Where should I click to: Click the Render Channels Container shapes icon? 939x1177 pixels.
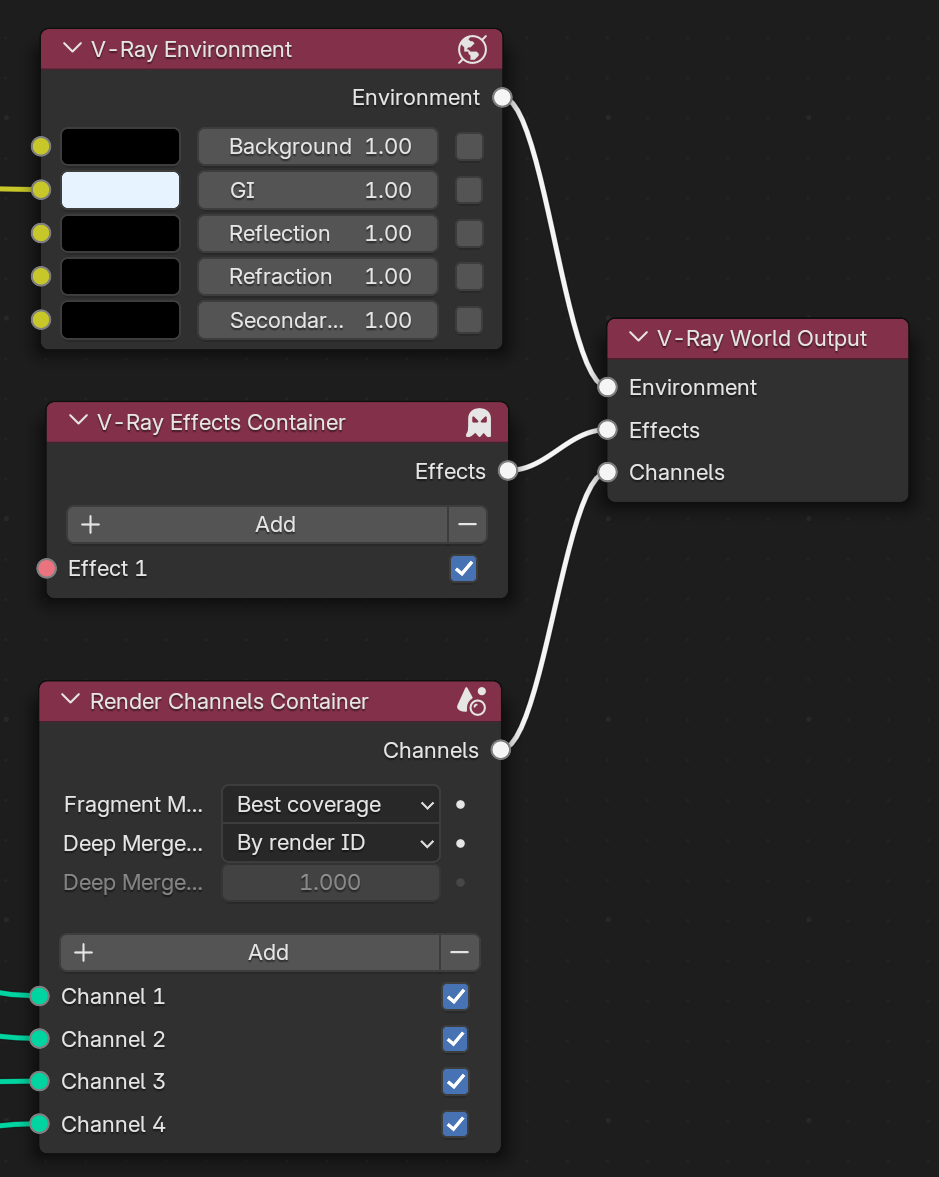(x=472, y=701)
